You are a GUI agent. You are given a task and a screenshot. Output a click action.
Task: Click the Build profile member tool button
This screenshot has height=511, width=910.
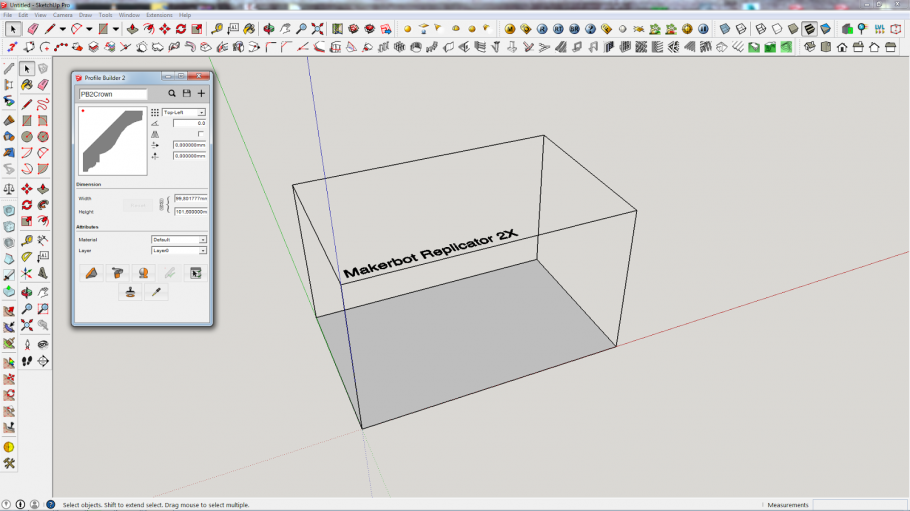pos(92,273)
